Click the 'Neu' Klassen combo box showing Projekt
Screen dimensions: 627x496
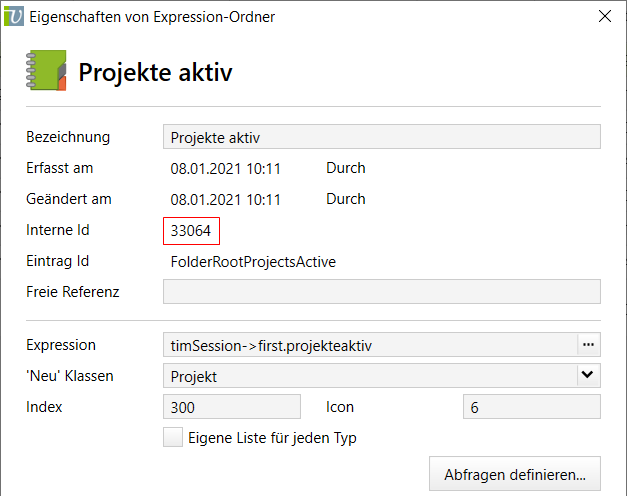(370, 376)
